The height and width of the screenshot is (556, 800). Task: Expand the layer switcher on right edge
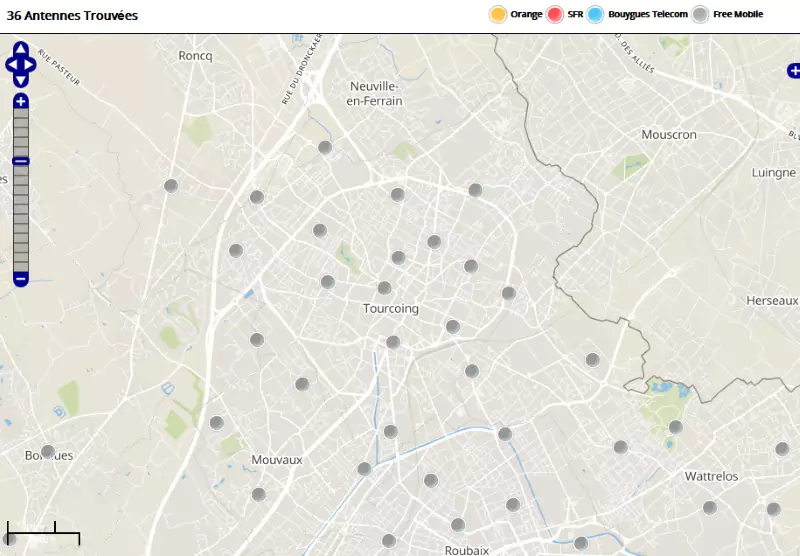(x=793, y=70)
